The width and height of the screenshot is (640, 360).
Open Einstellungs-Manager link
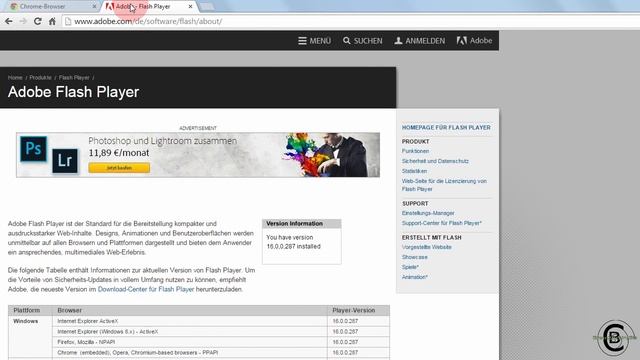[x=428, y=213]
